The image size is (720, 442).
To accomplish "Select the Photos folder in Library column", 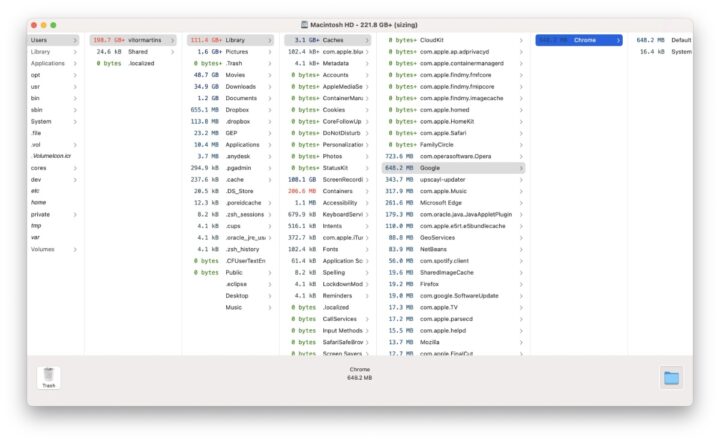I will (328, 156).
